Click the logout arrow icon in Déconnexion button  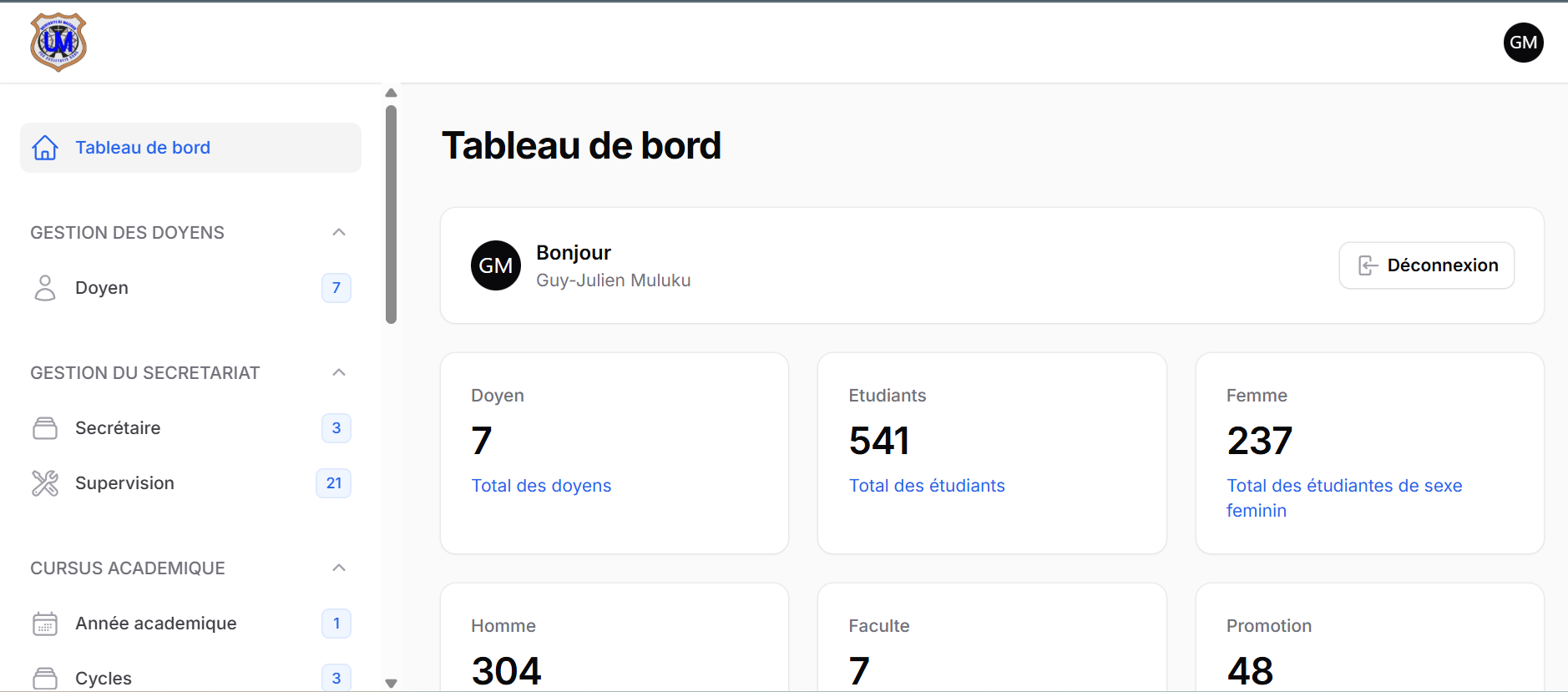[1368, 265]
